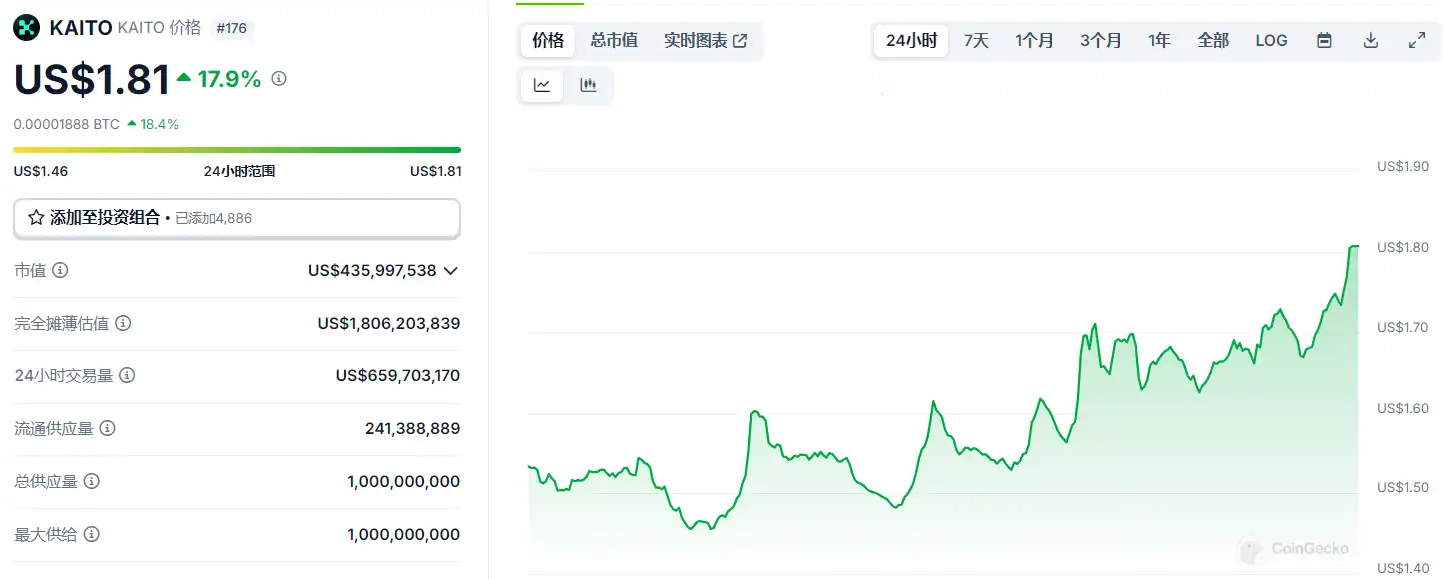Viewport: 1444px width, 579px height.
Task: Switch to line chart view
Action: coord(542,86)
